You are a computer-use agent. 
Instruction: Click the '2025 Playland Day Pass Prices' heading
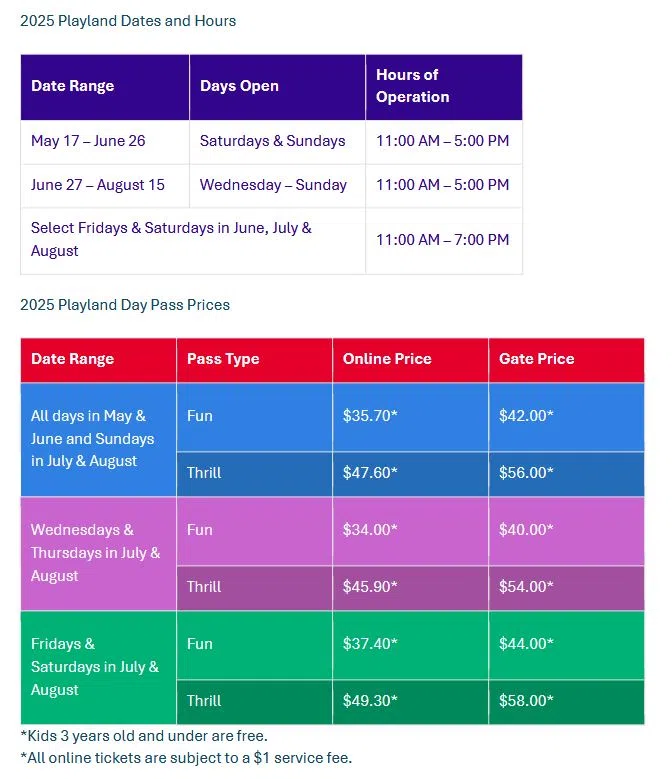click(x=125, y=305)
